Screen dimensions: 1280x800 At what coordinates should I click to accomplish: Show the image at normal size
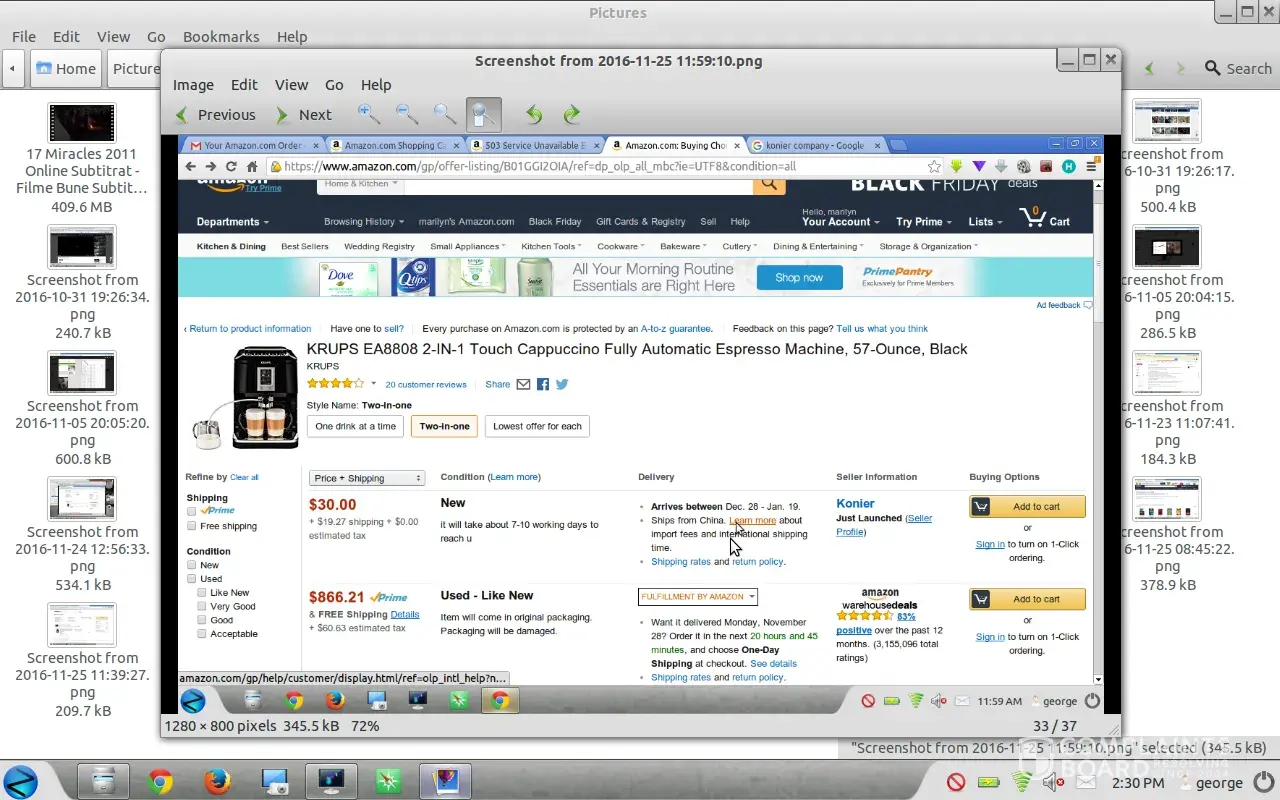pos(445,115)
